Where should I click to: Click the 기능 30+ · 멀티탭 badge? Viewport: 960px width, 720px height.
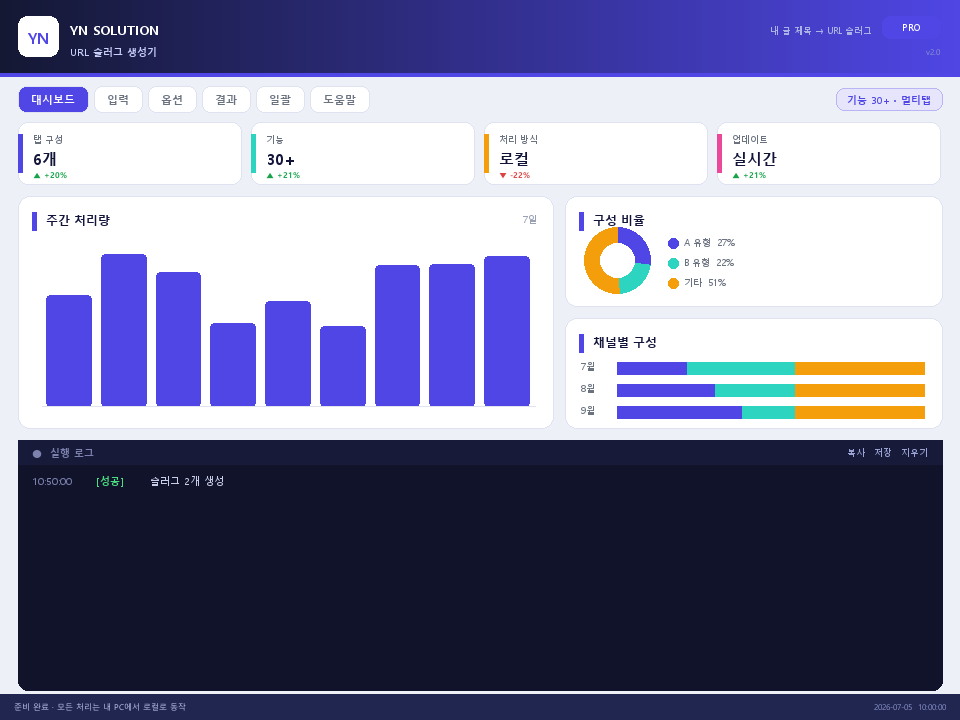[889, 100]
